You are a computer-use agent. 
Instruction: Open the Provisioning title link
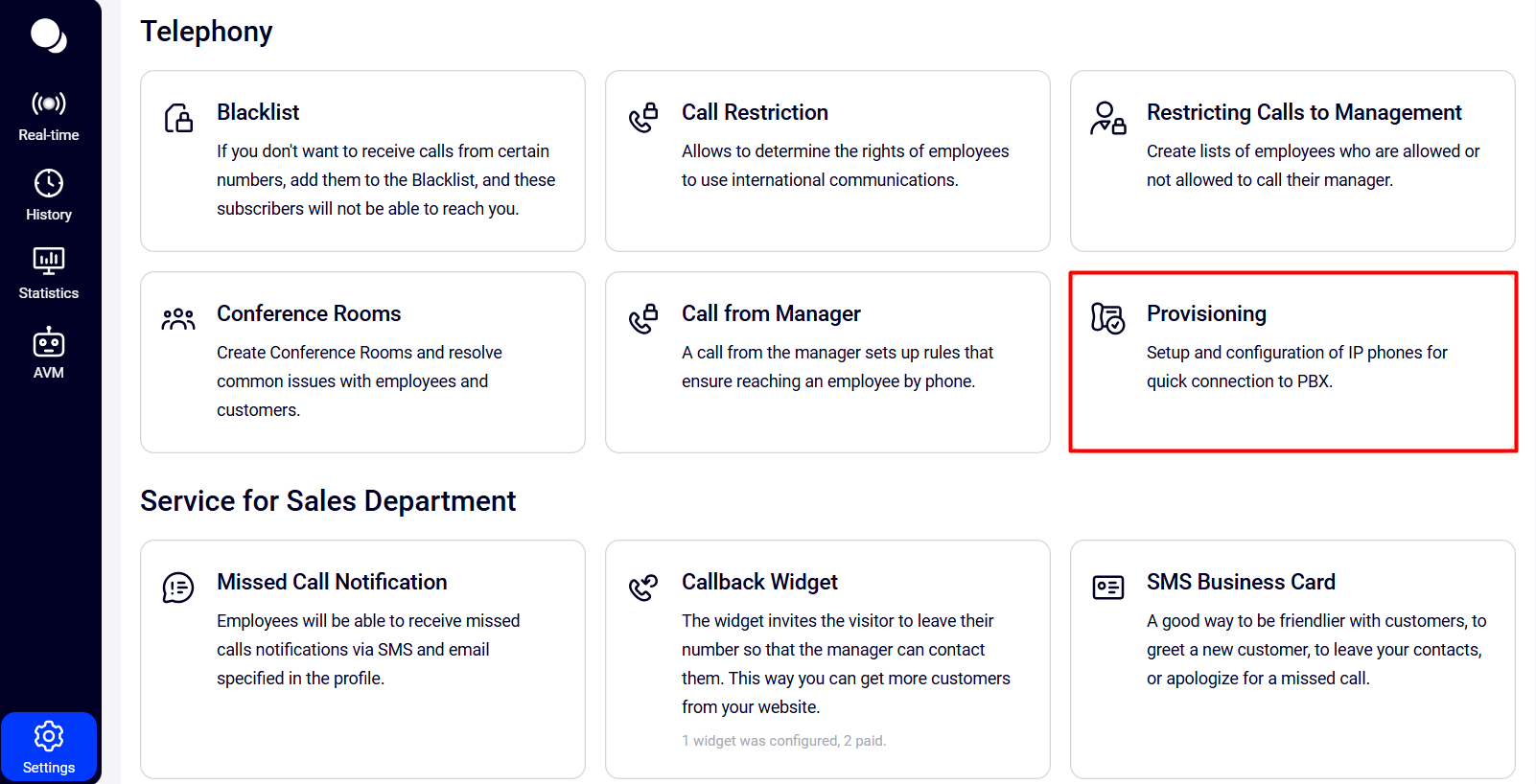click(1206, 313)
